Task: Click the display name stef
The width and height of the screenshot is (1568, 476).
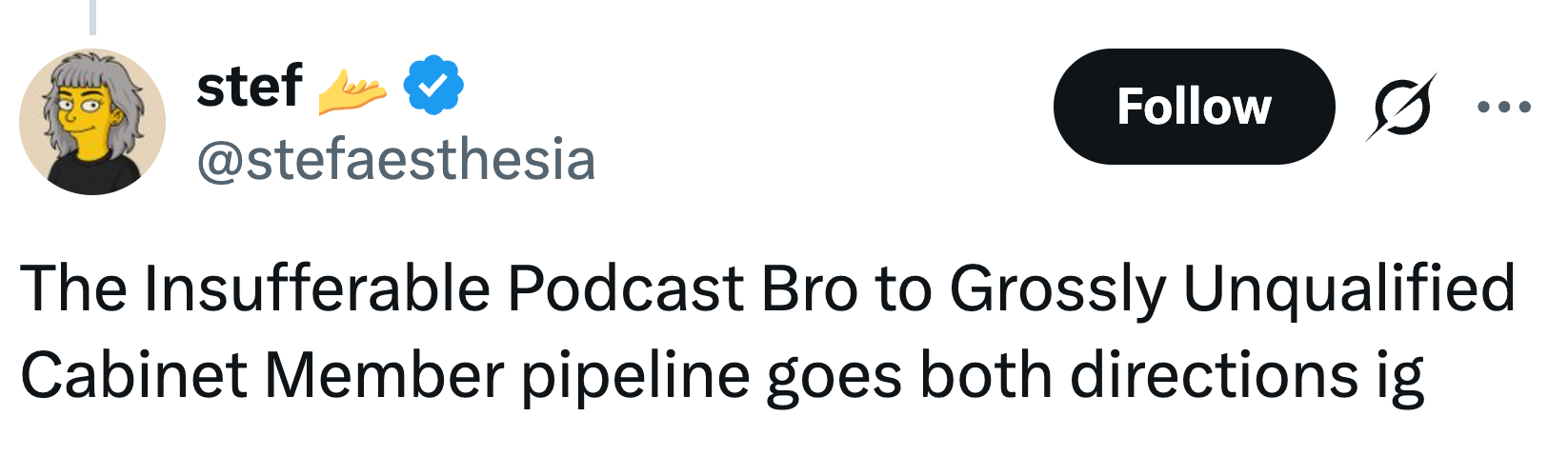Action: 249,86
